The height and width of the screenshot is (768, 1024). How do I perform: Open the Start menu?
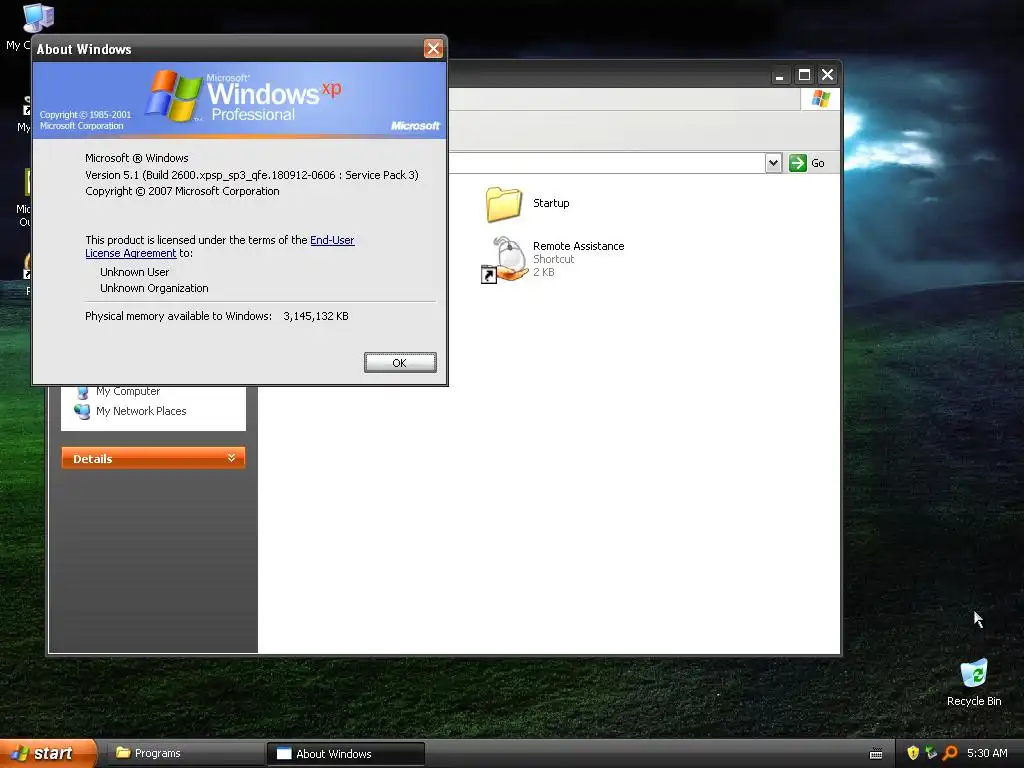tap(48, 754)
